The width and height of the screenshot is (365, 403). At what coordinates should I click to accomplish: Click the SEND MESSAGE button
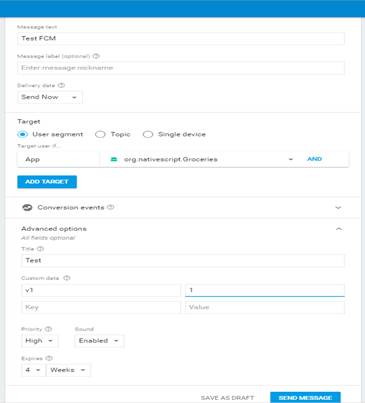click(305, 398)
